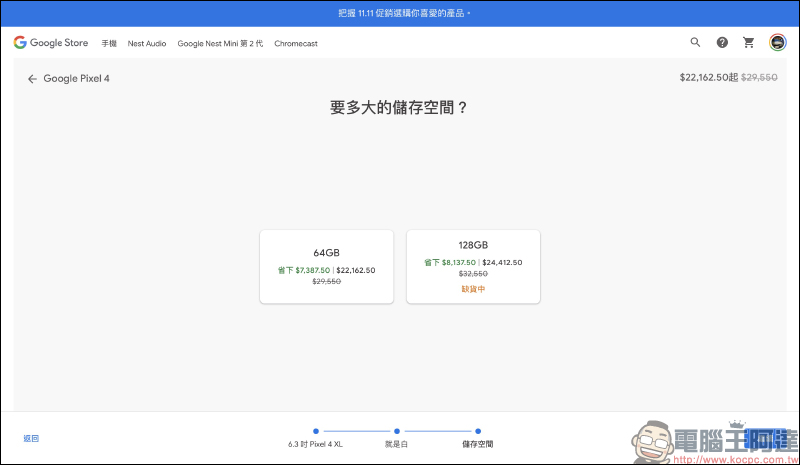Select the 64GB storage option
The image size is (800, 465).
pyautogui.click(x=326, y=267)
